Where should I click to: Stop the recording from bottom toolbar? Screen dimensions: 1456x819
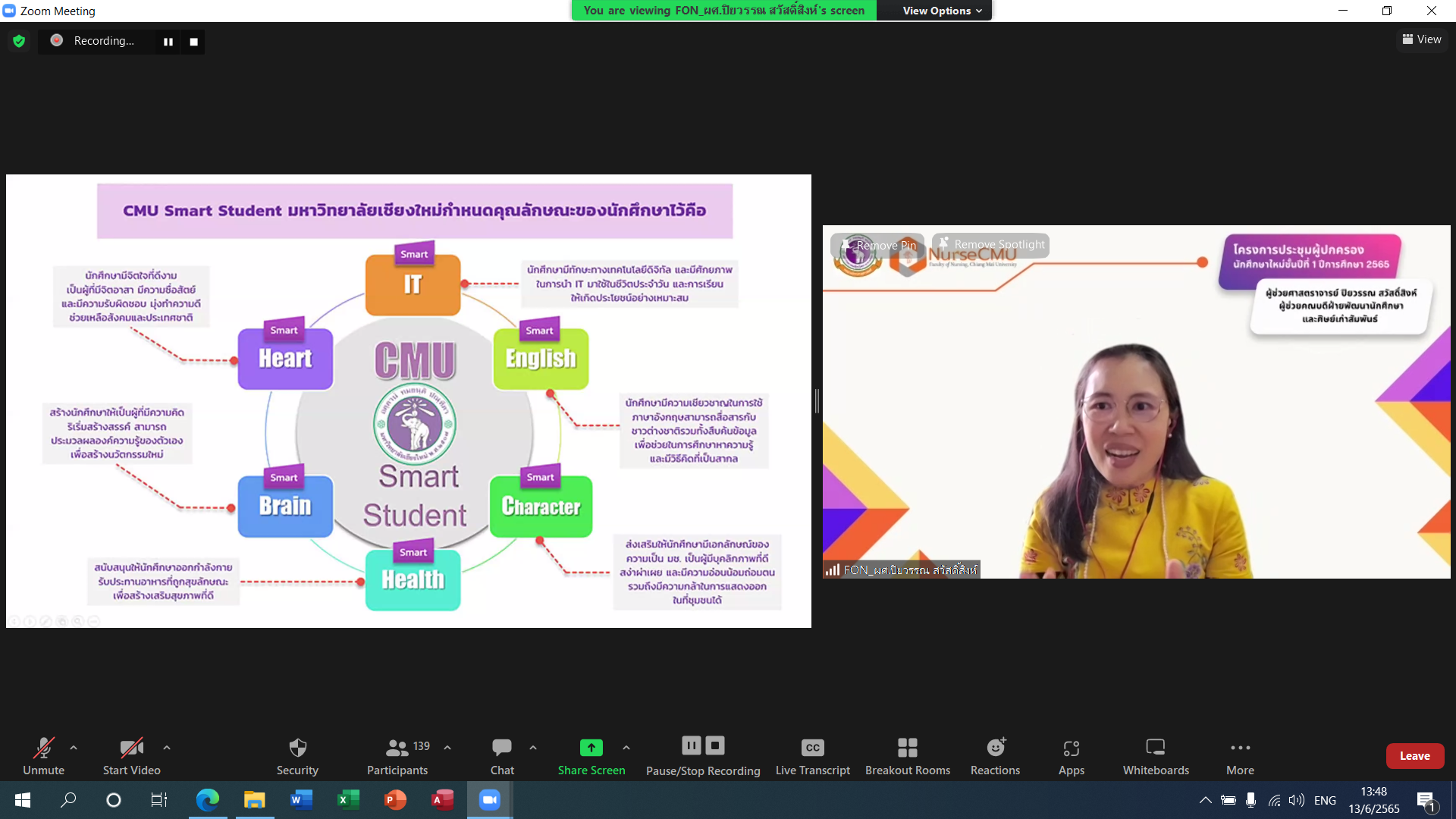(715, 745)
